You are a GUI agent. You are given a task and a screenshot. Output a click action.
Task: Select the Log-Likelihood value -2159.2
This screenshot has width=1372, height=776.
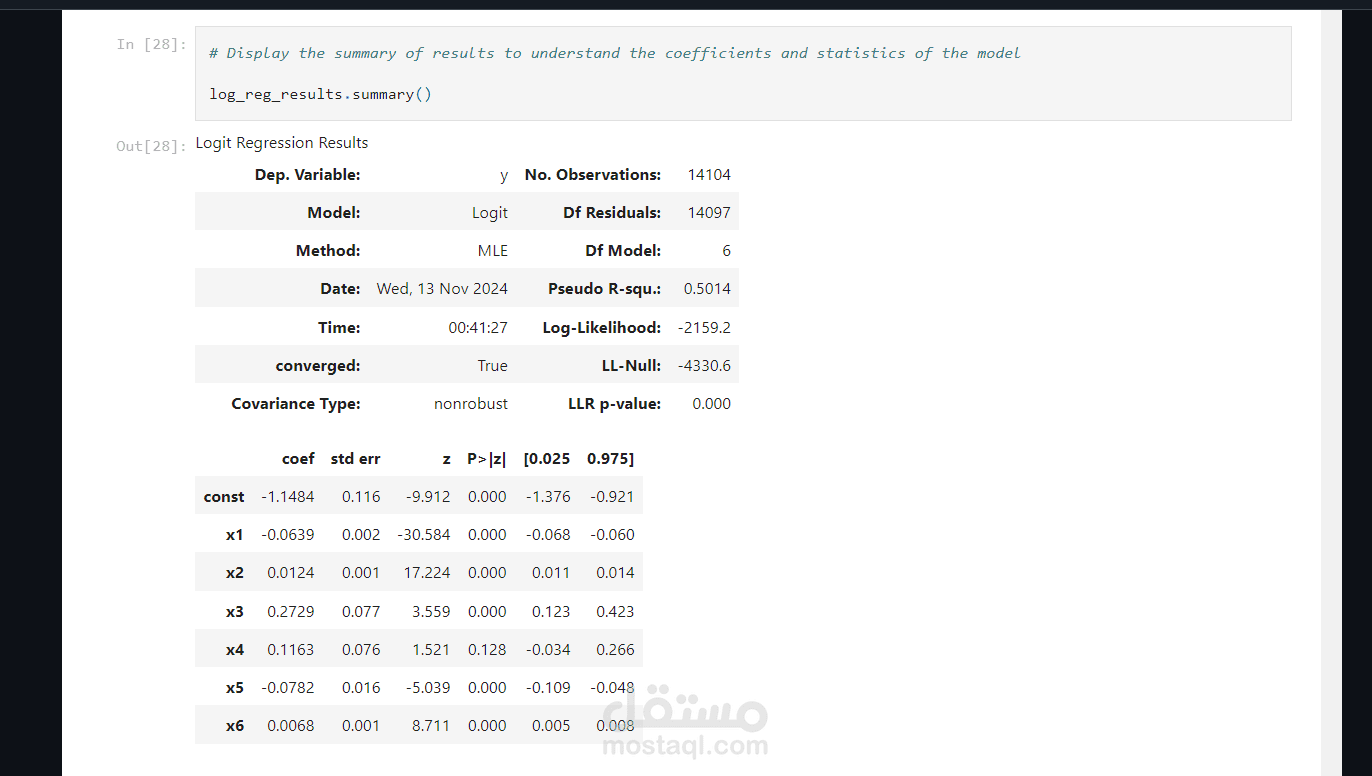point(704,328)
